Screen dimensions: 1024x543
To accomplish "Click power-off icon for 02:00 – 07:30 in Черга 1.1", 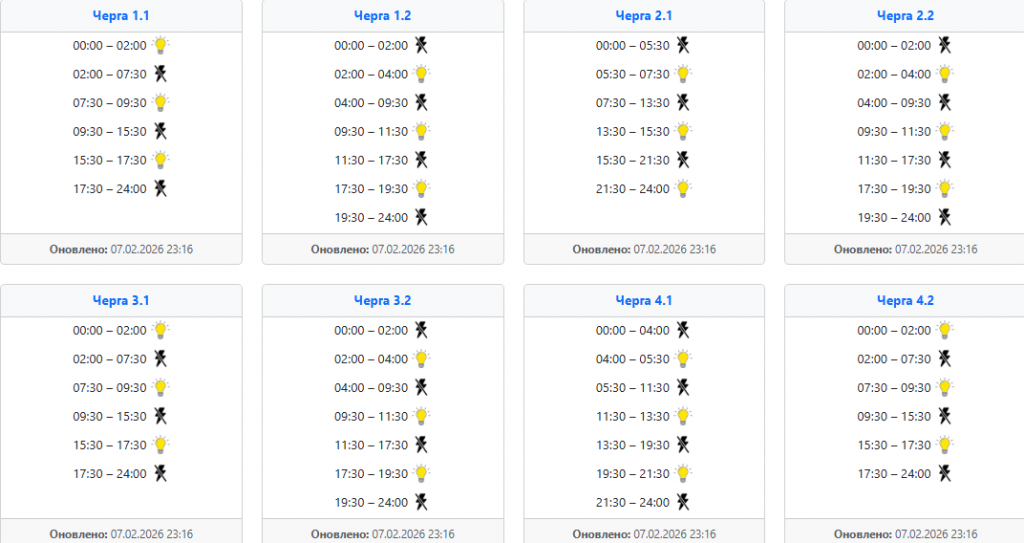I will [x=160, y=74].
